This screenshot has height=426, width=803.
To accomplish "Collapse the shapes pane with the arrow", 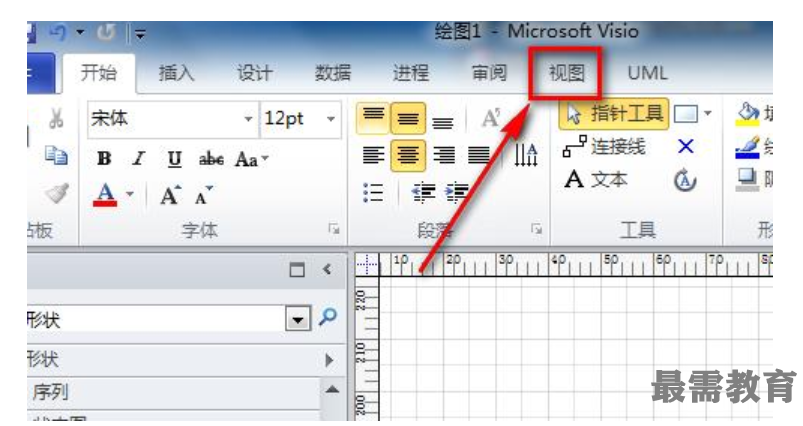I will click(327, 269).
